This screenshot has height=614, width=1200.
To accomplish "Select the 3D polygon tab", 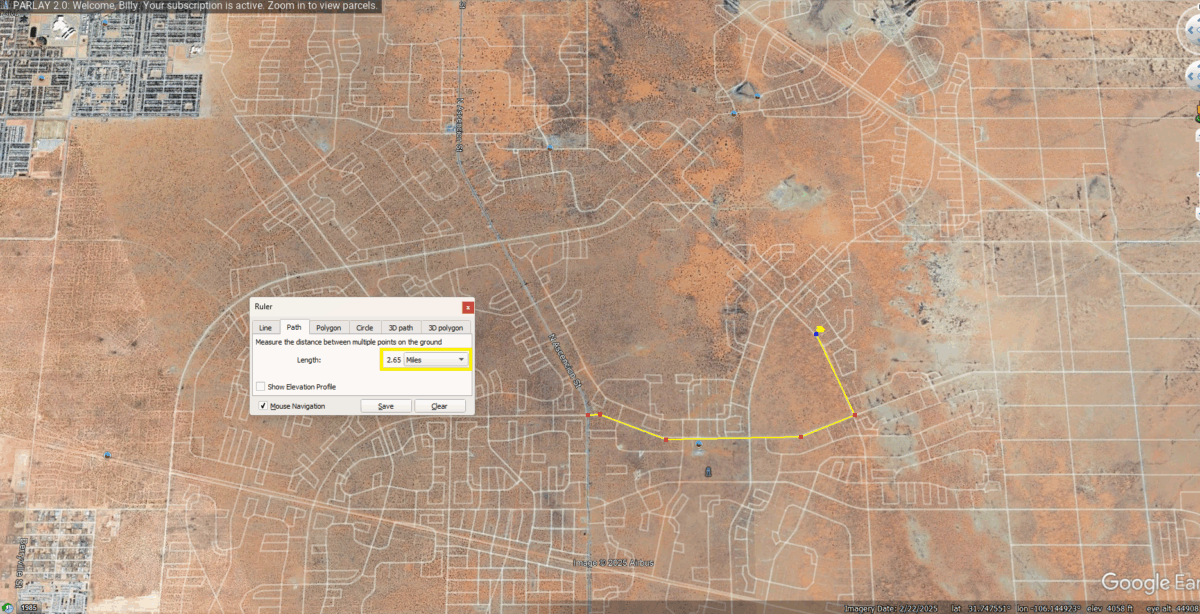I will click(445, 327).
